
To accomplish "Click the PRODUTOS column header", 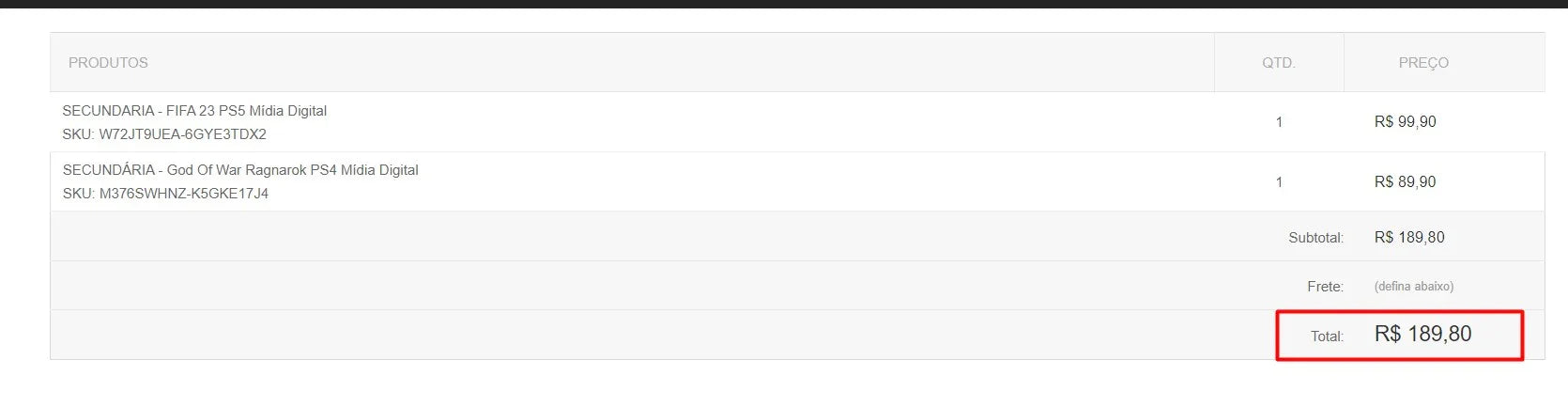I will [108, 63].
